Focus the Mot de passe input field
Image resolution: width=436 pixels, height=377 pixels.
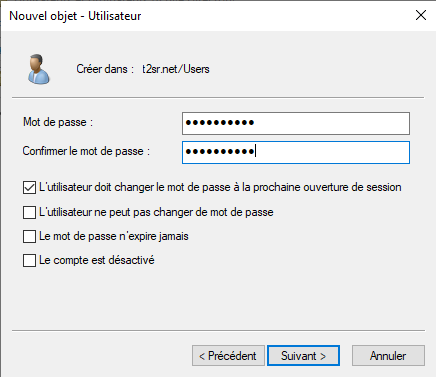(296, 123)
